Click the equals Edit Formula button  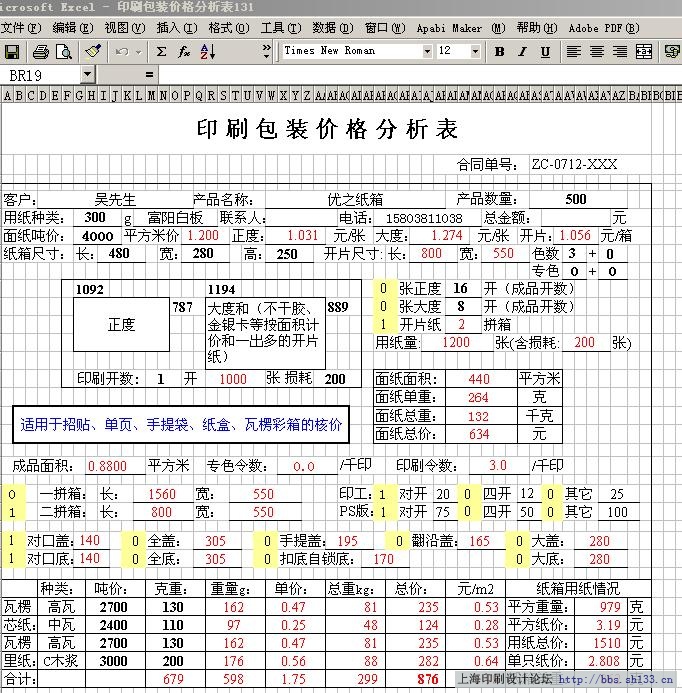coord(149,75)
